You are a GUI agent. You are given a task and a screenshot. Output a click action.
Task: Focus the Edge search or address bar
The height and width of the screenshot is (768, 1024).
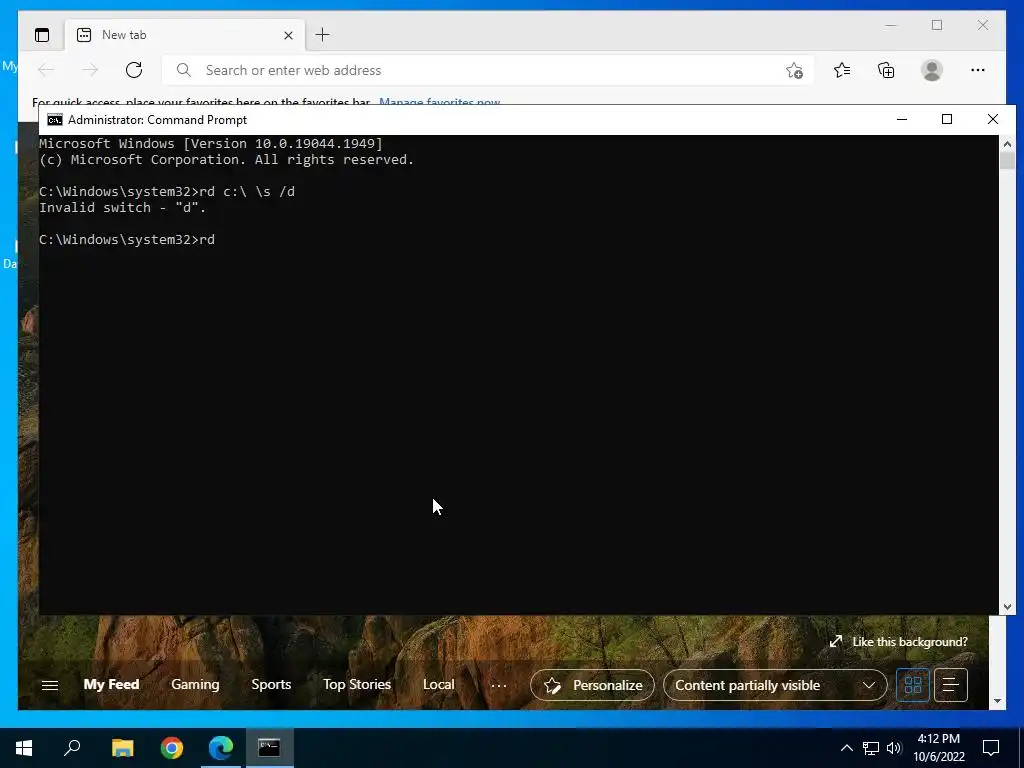(487, 70)
